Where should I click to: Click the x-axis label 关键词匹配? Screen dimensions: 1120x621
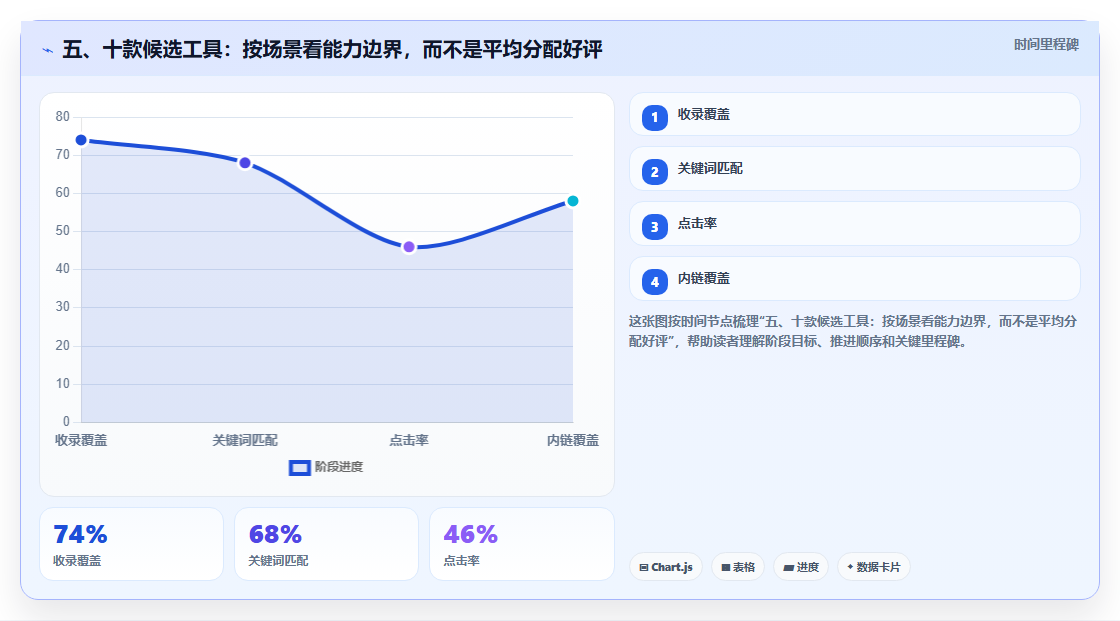(245, 440)
